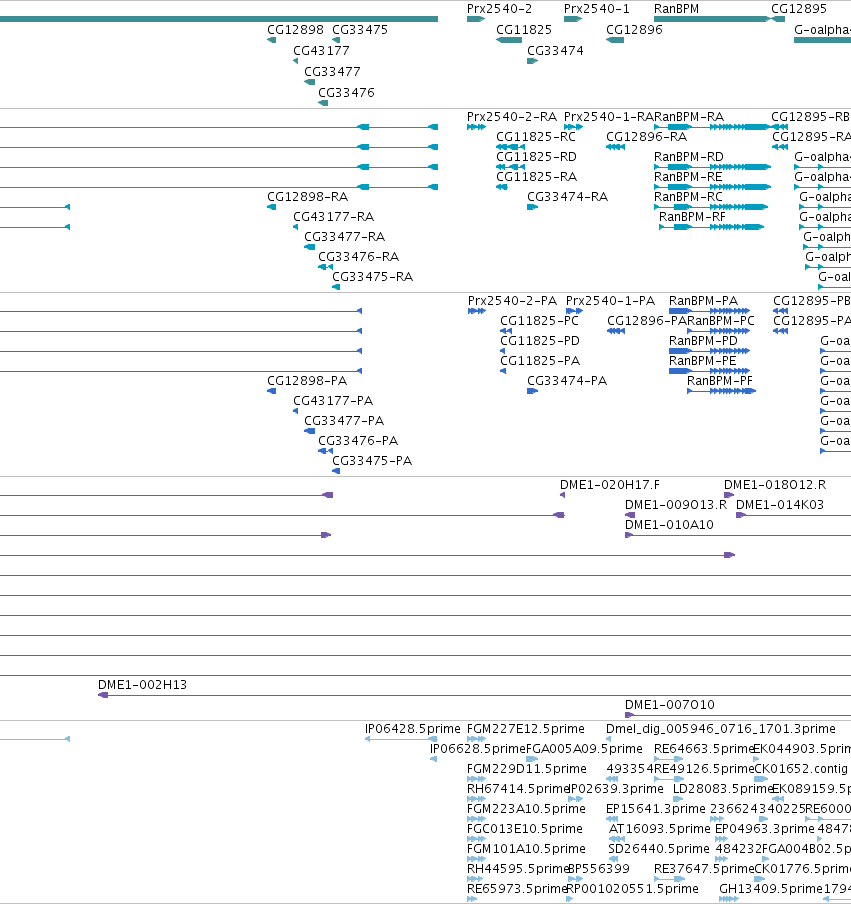Select the CG11825-PC protein label
This screenshot has height=904, width=851.
point(539,321)
